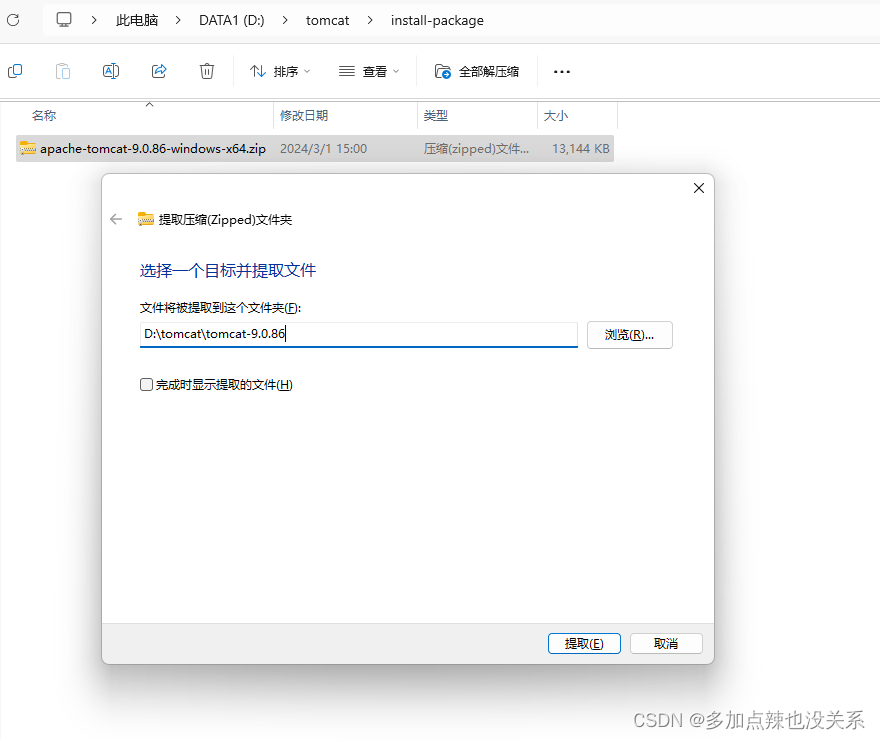Share the selected file via toolbar icon

point(159,71)
